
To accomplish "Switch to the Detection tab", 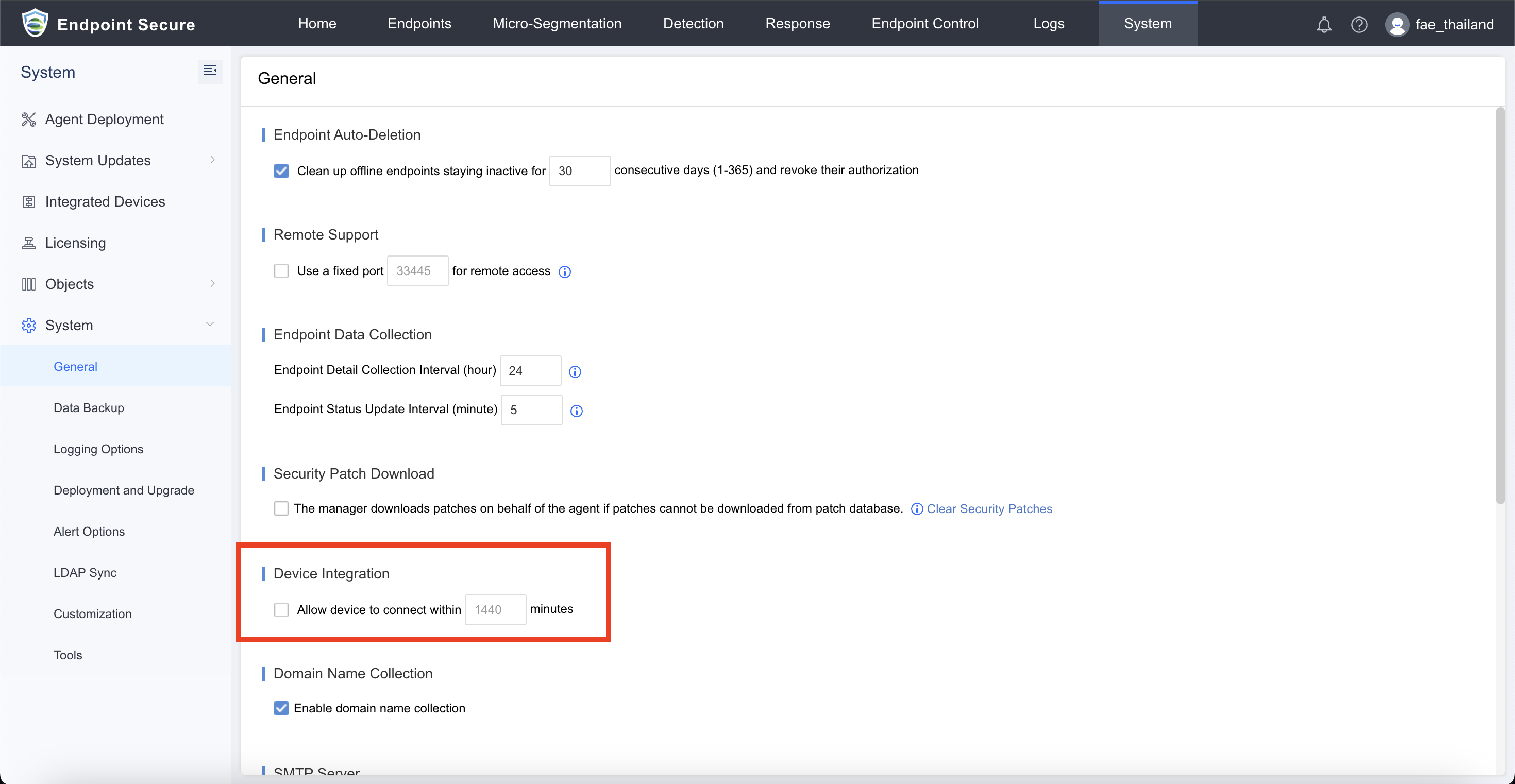I will tap(694, 24).
